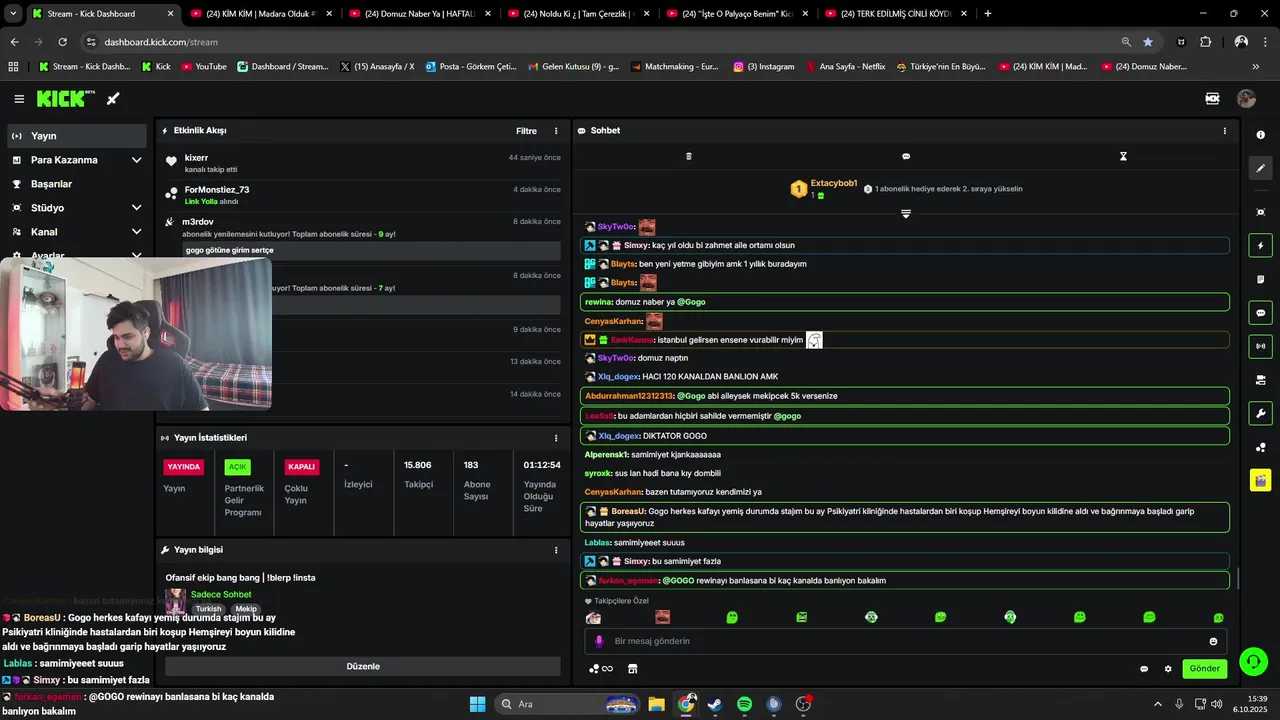Click the KAPALI multistream badge
The height and width of the screenshot is (720, 1280).
point(301,467)
